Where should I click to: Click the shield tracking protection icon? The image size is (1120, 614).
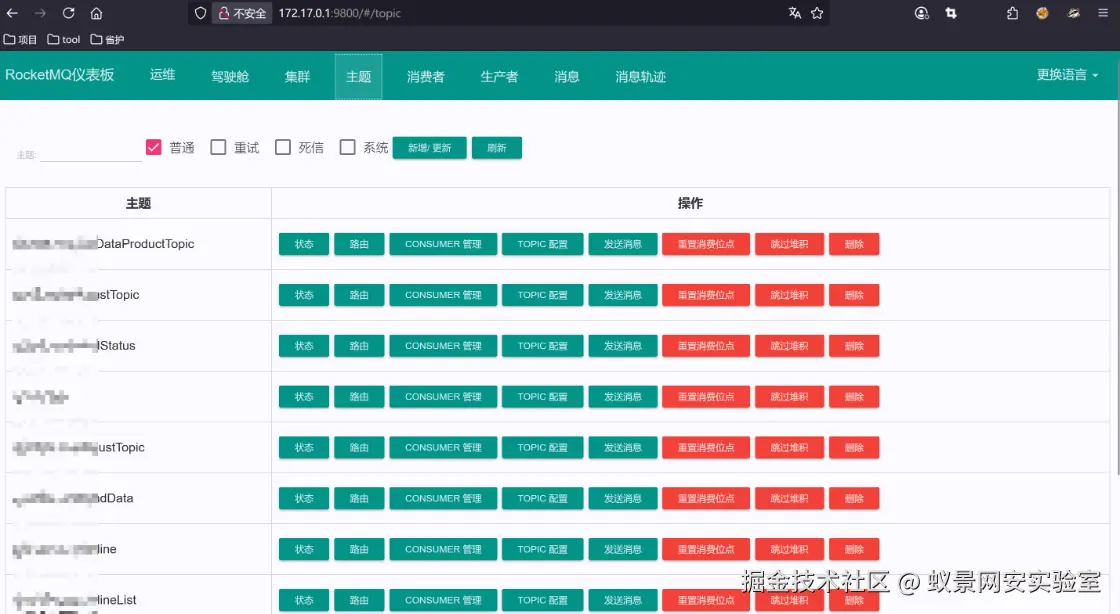201,13
